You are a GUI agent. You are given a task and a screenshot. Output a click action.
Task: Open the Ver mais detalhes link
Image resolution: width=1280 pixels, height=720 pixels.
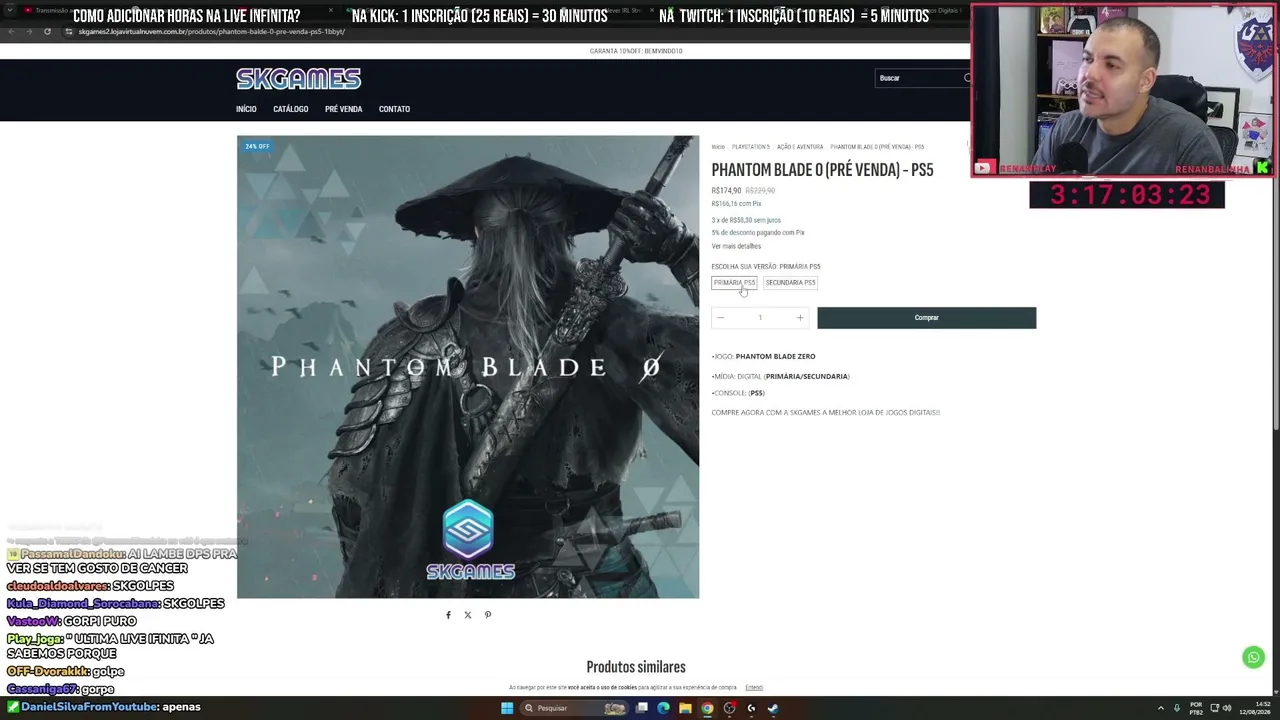click(736, 246)
